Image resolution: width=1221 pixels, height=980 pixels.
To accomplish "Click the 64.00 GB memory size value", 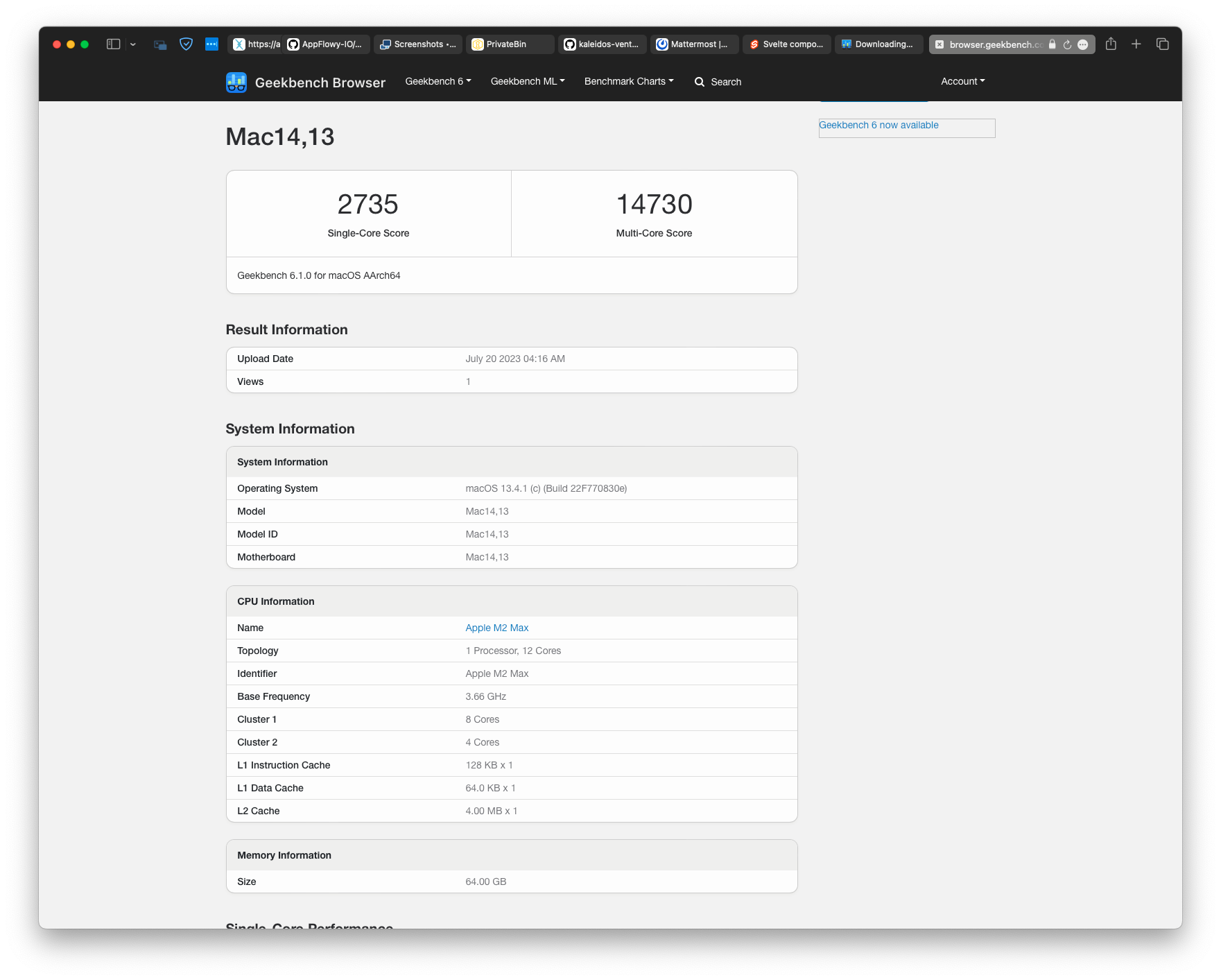I will point(486,882).
